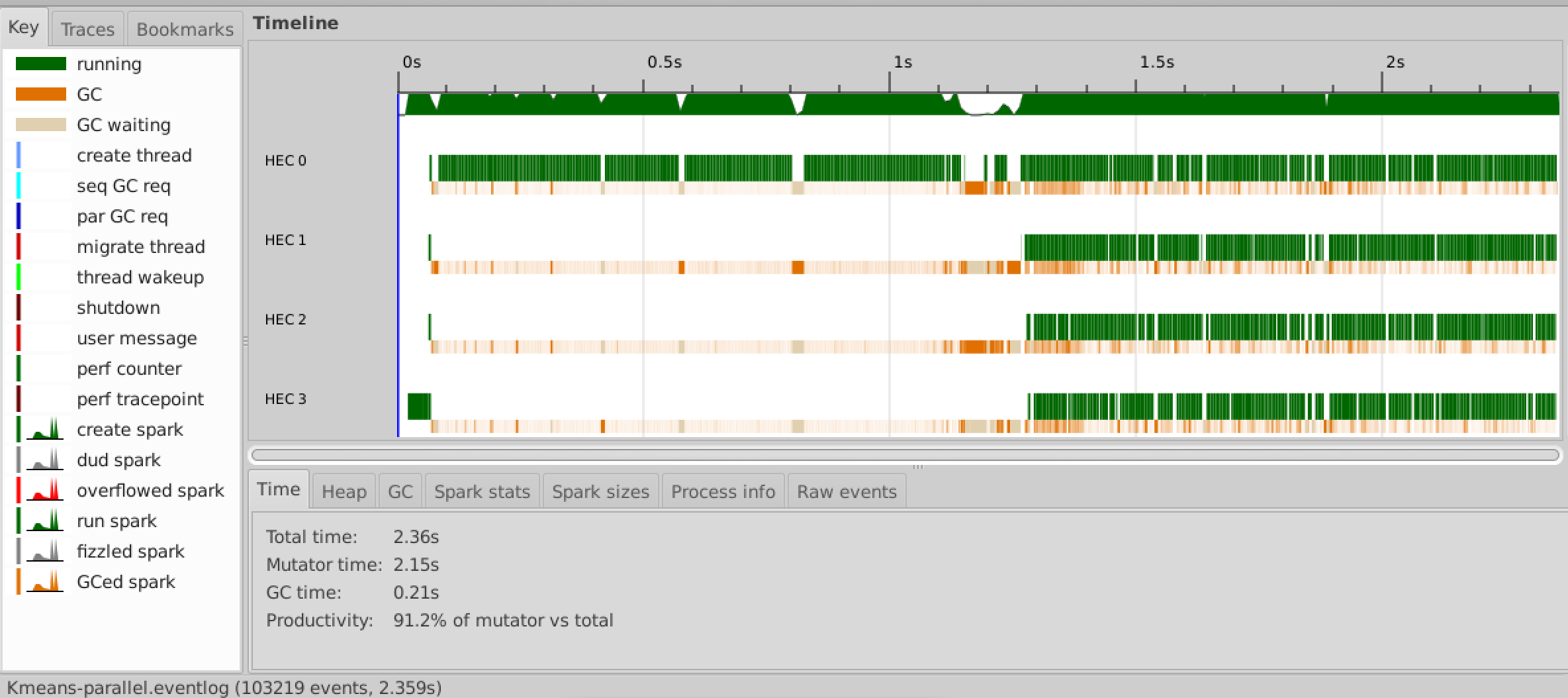
Task: View the Process info tab
Action: point(723,491)
